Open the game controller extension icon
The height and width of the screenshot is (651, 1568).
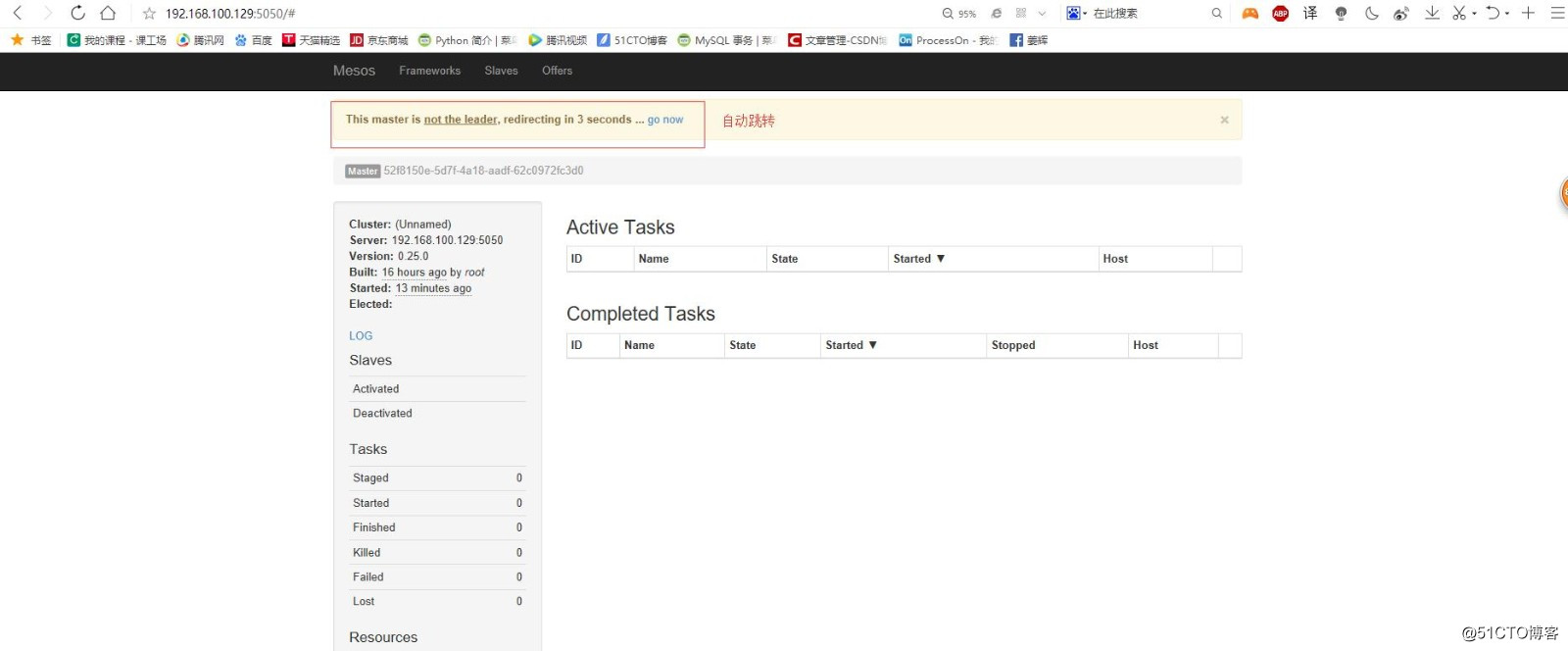(x=1250, y=14)
